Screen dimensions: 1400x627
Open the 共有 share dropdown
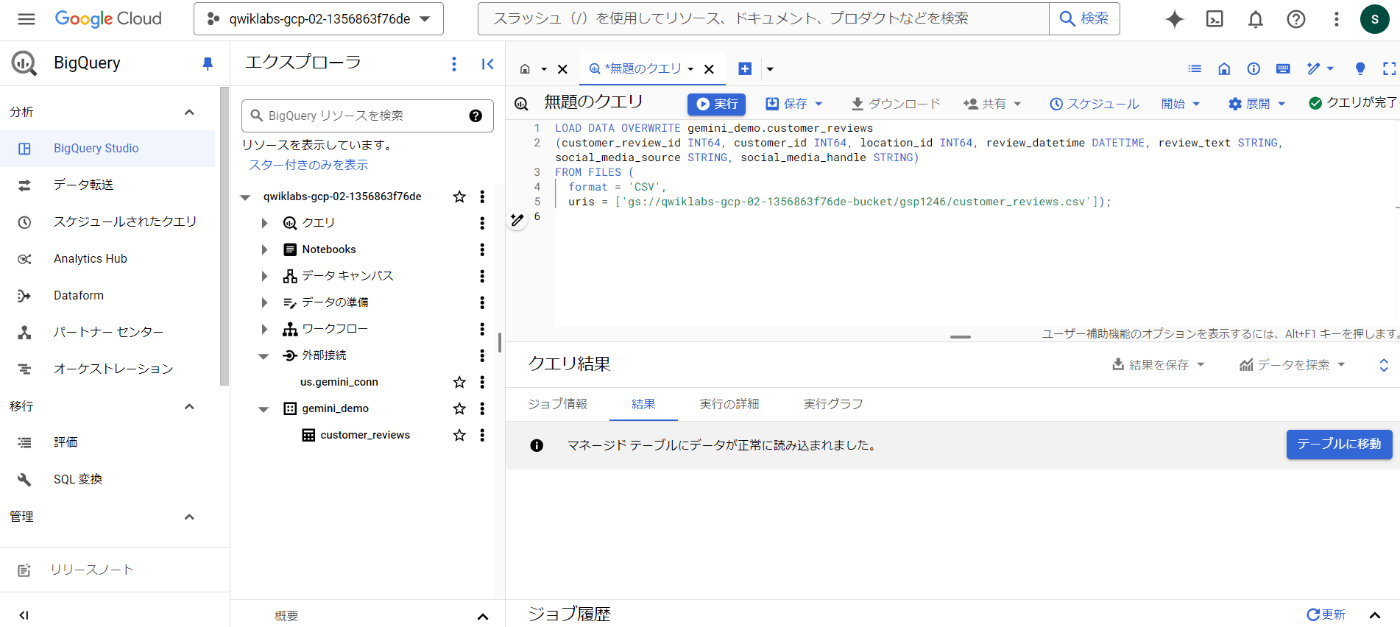coord(992,104)
